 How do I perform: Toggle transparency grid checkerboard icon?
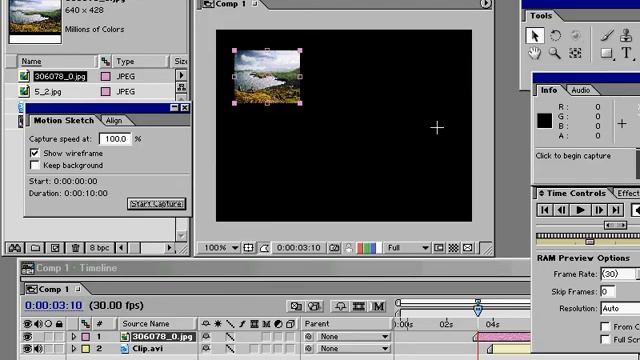[x=453, y=248]
